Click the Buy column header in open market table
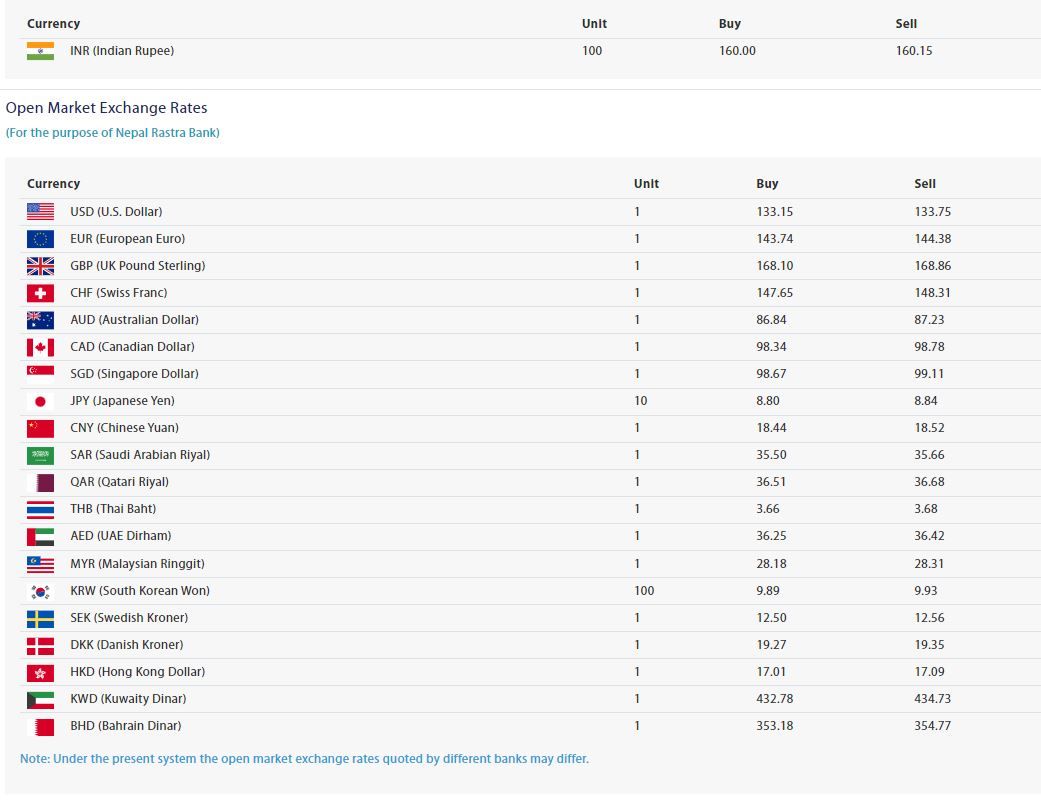This screenshot has height=800, width=1041. 767,184
